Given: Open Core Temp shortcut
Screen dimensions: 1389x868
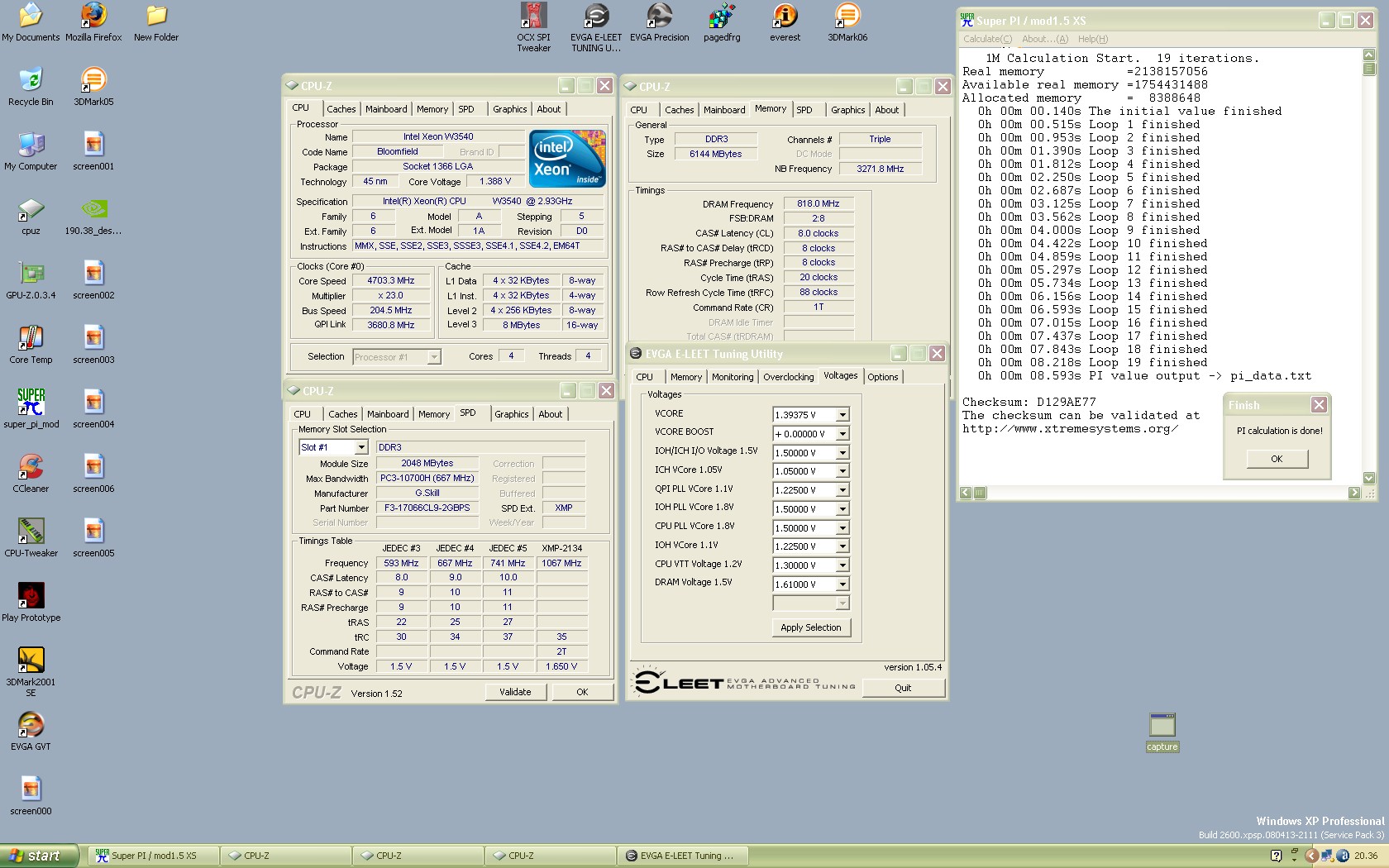Looking at the screenshot, I should tap(31, 345).
